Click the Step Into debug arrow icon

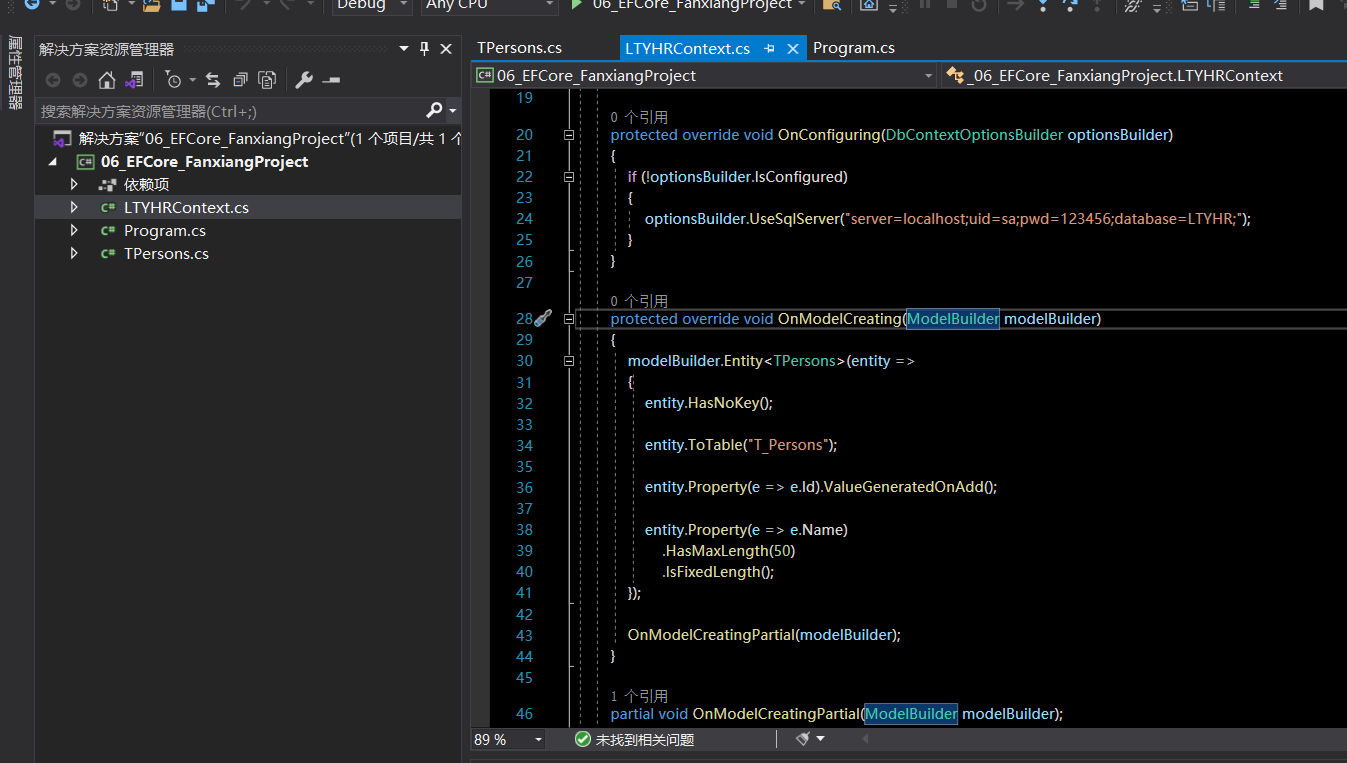(x=1043, y=5)
